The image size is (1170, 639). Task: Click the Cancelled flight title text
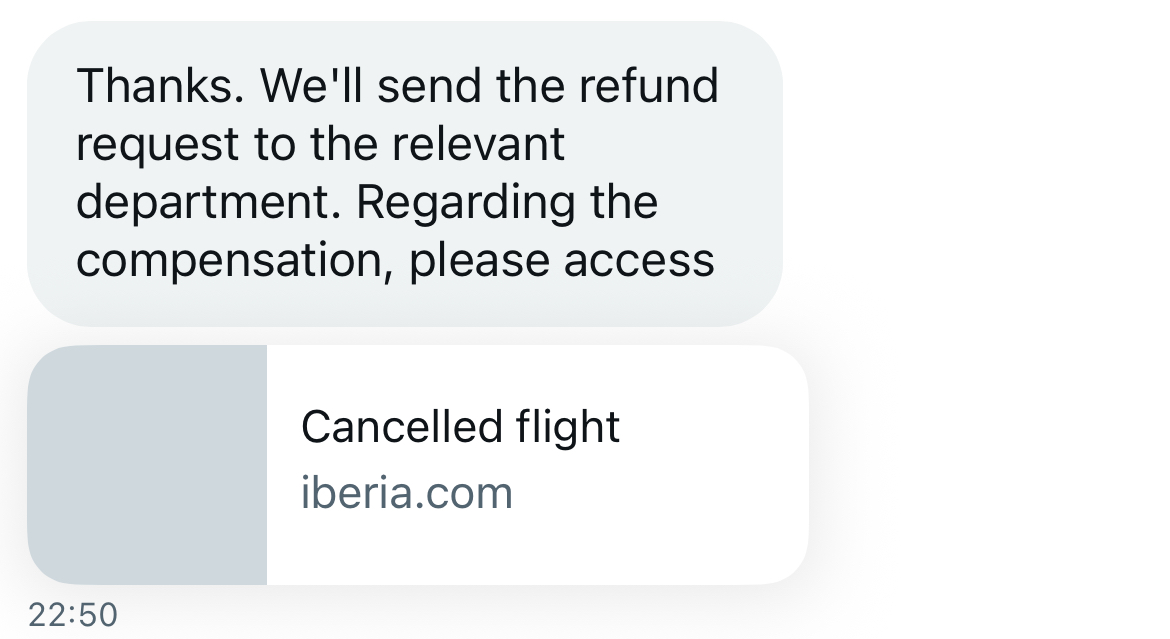(x=460, y=426)
